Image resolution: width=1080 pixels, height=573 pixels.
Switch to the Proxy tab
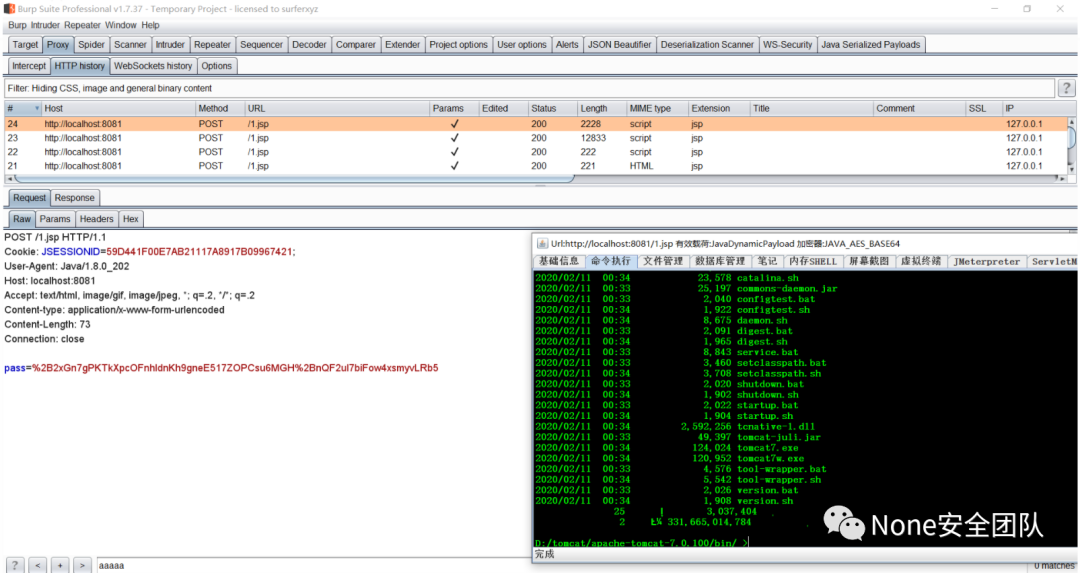pyautogui.click(x=58, y=45)
